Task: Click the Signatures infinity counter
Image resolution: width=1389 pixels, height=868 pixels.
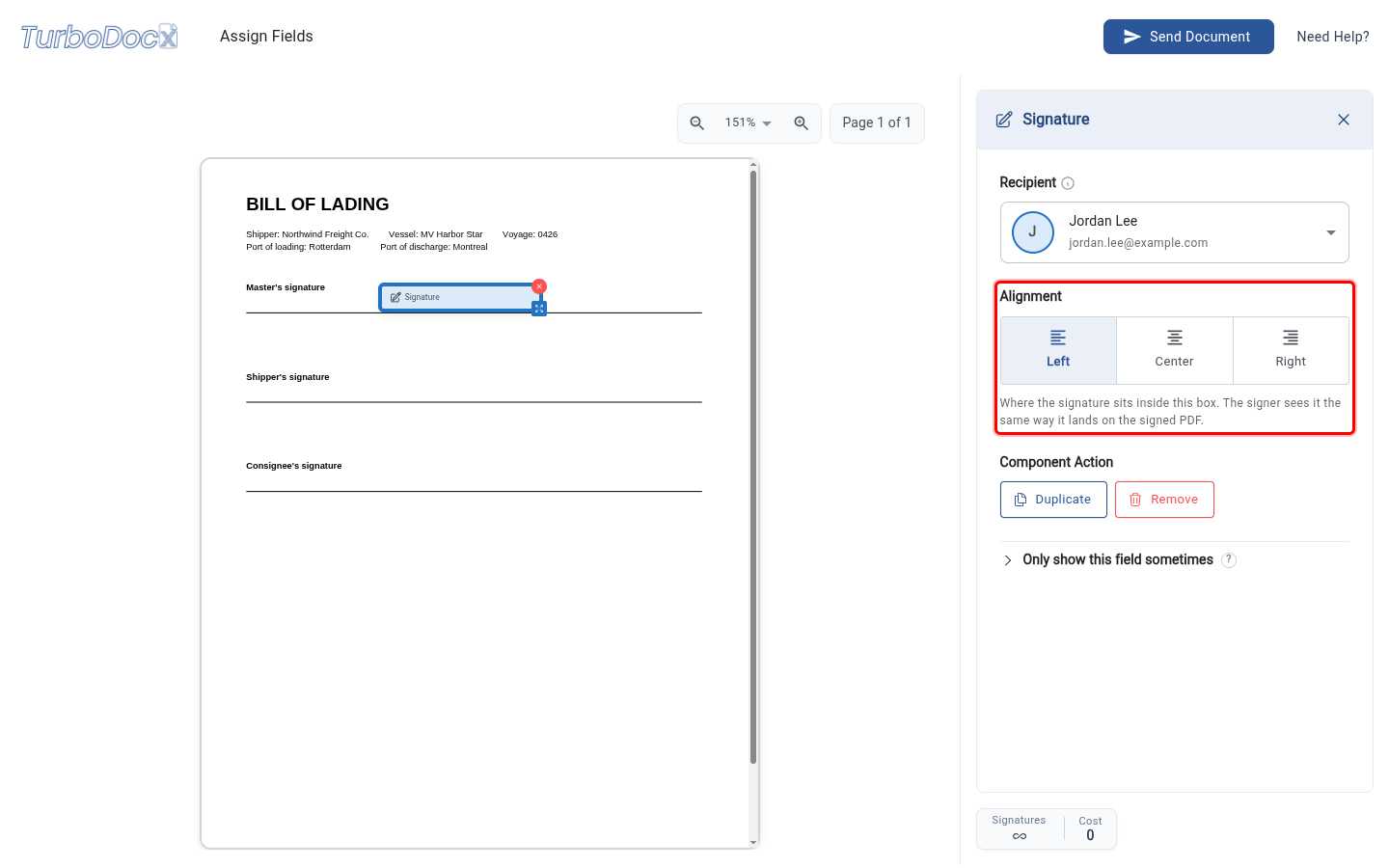Action: (1019, 828)
